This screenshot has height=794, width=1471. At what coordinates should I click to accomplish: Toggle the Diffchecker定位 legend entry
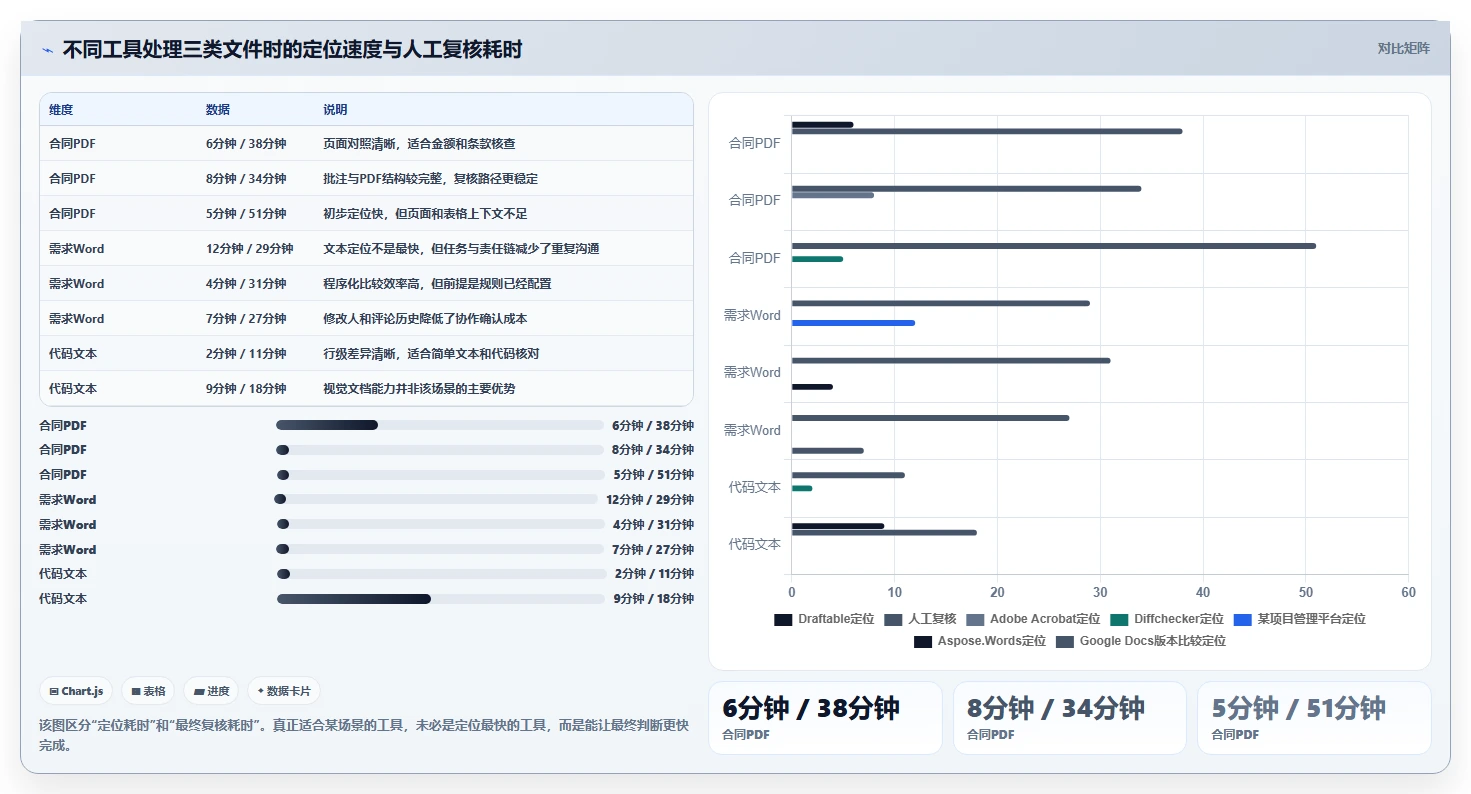click(1167, 619)
